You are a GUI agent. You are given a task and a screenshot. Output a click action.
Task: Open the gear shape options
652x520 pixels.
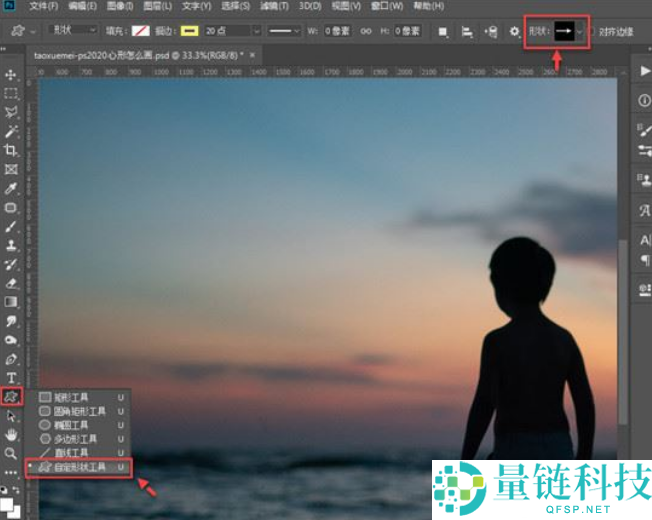coord(514,31)
